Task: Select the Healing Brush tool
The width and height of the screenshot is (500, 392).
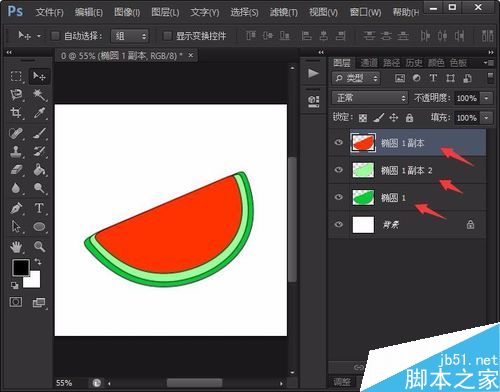Action: click(x=16, y=134)
